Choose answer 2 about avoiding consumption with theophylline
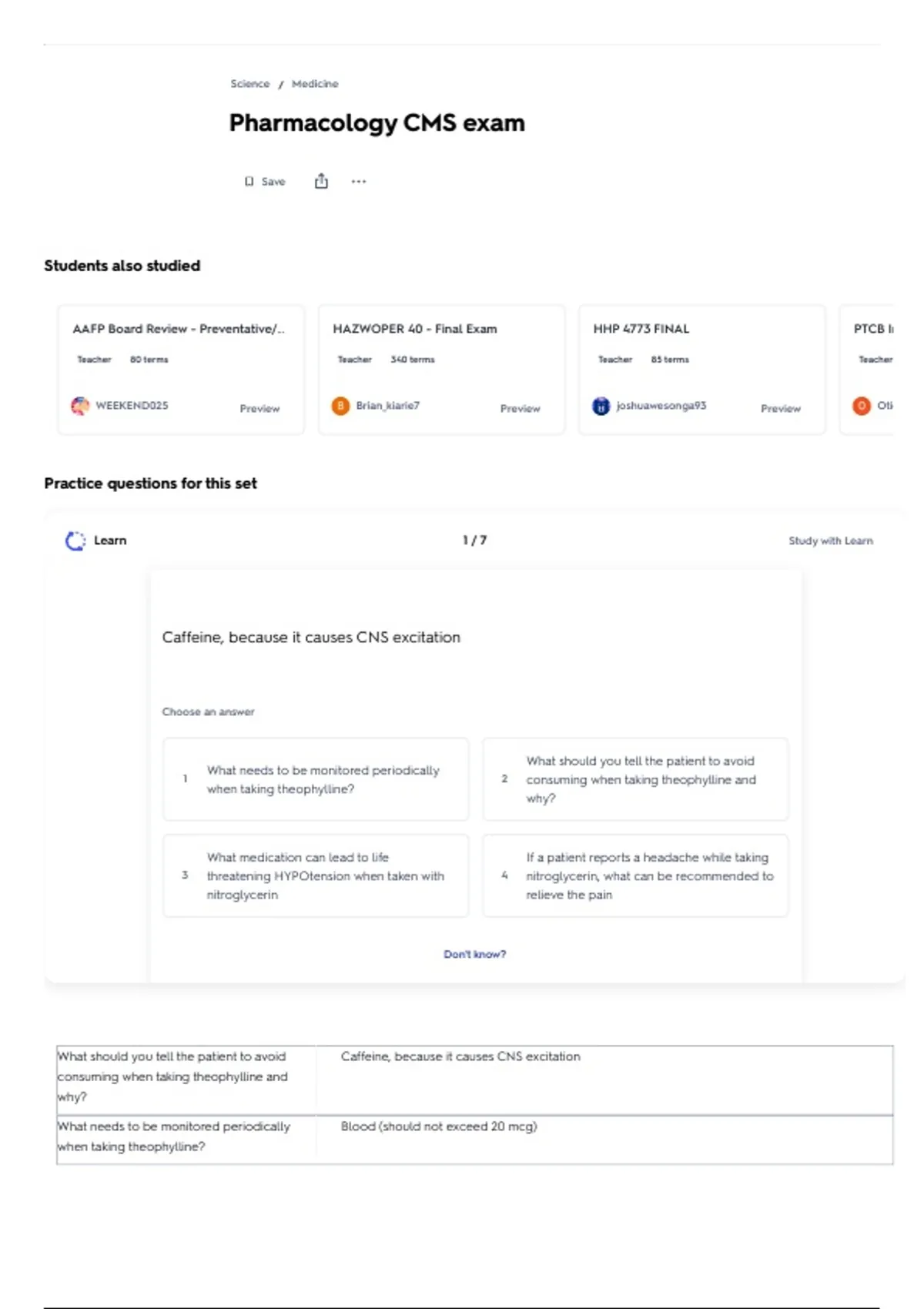 [635, 779]
